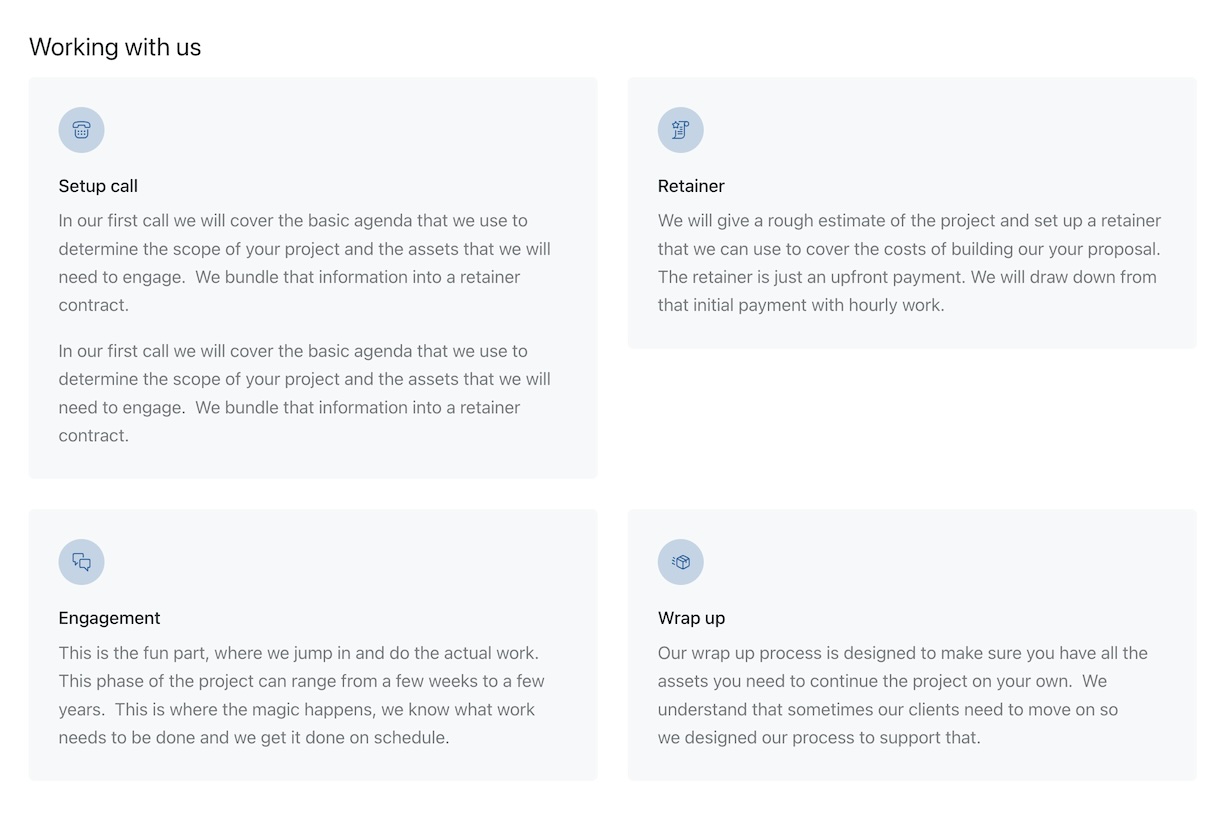Select the "Engagement" card title
This screenshot has width=1227, height=820.
(x=109, y=618)
